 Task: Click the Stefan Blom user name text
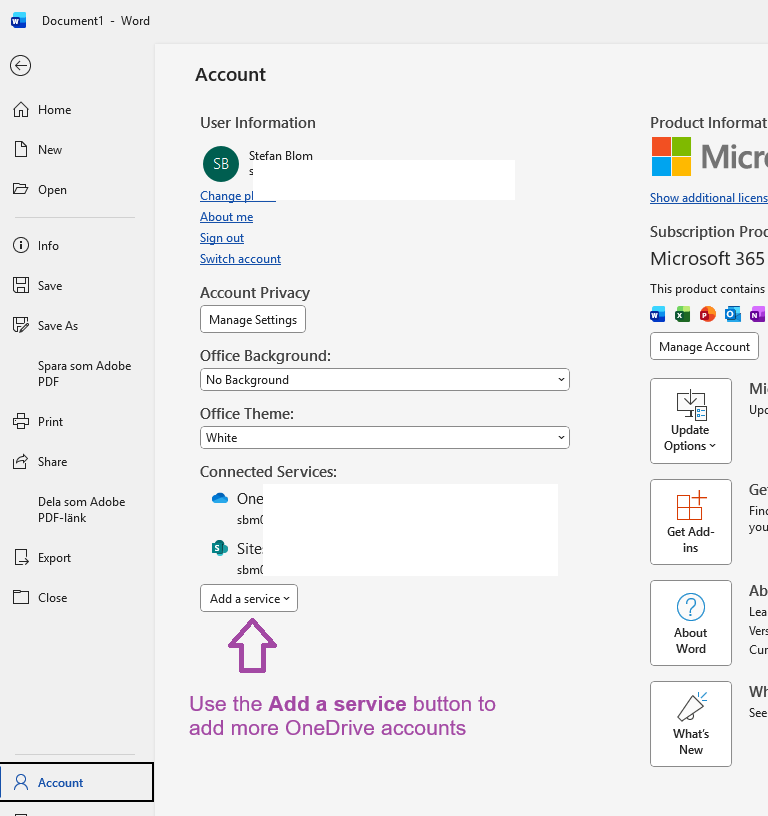coord(280,156)
